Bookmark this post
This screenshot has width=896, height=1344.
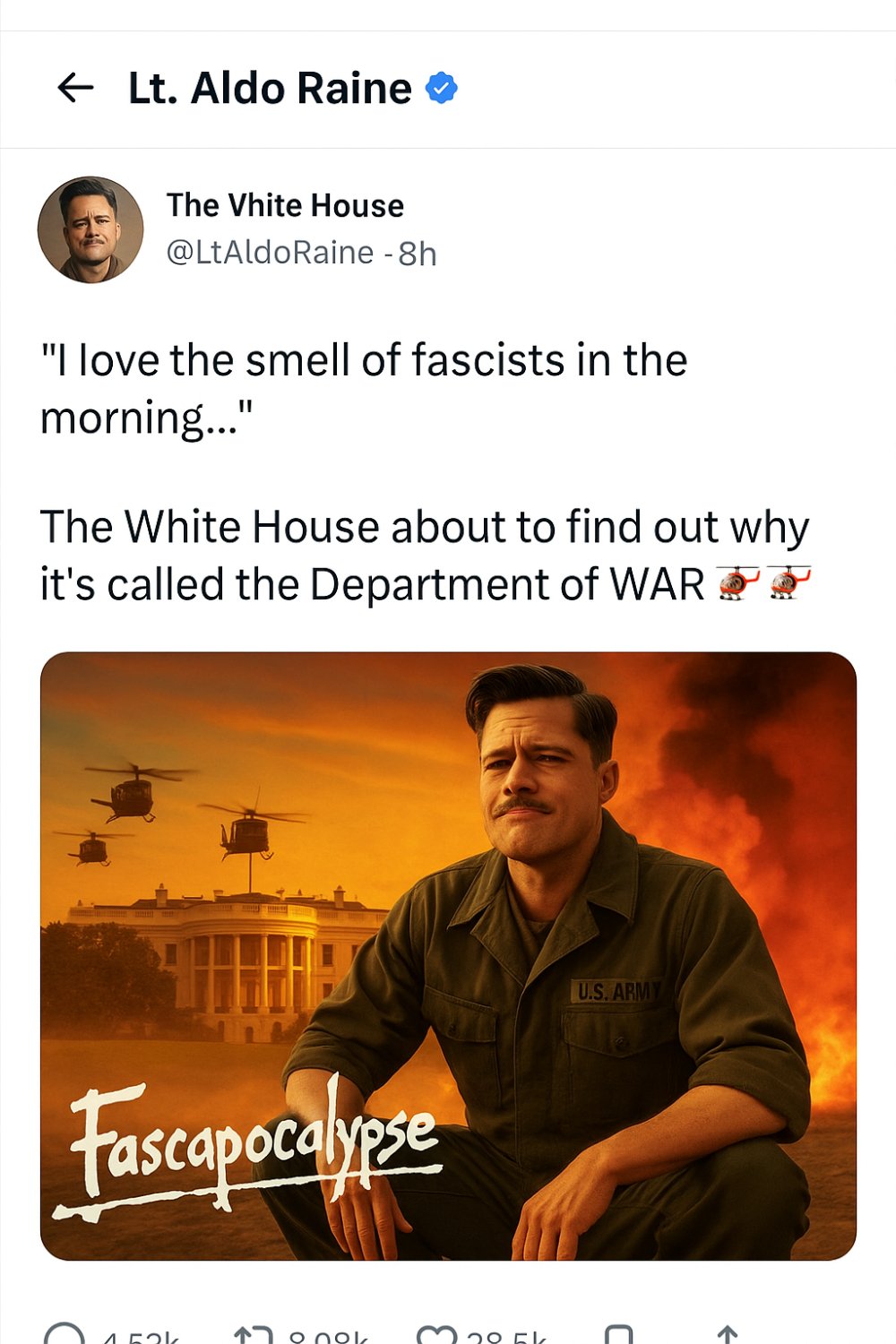click(x=618, y=1337)
